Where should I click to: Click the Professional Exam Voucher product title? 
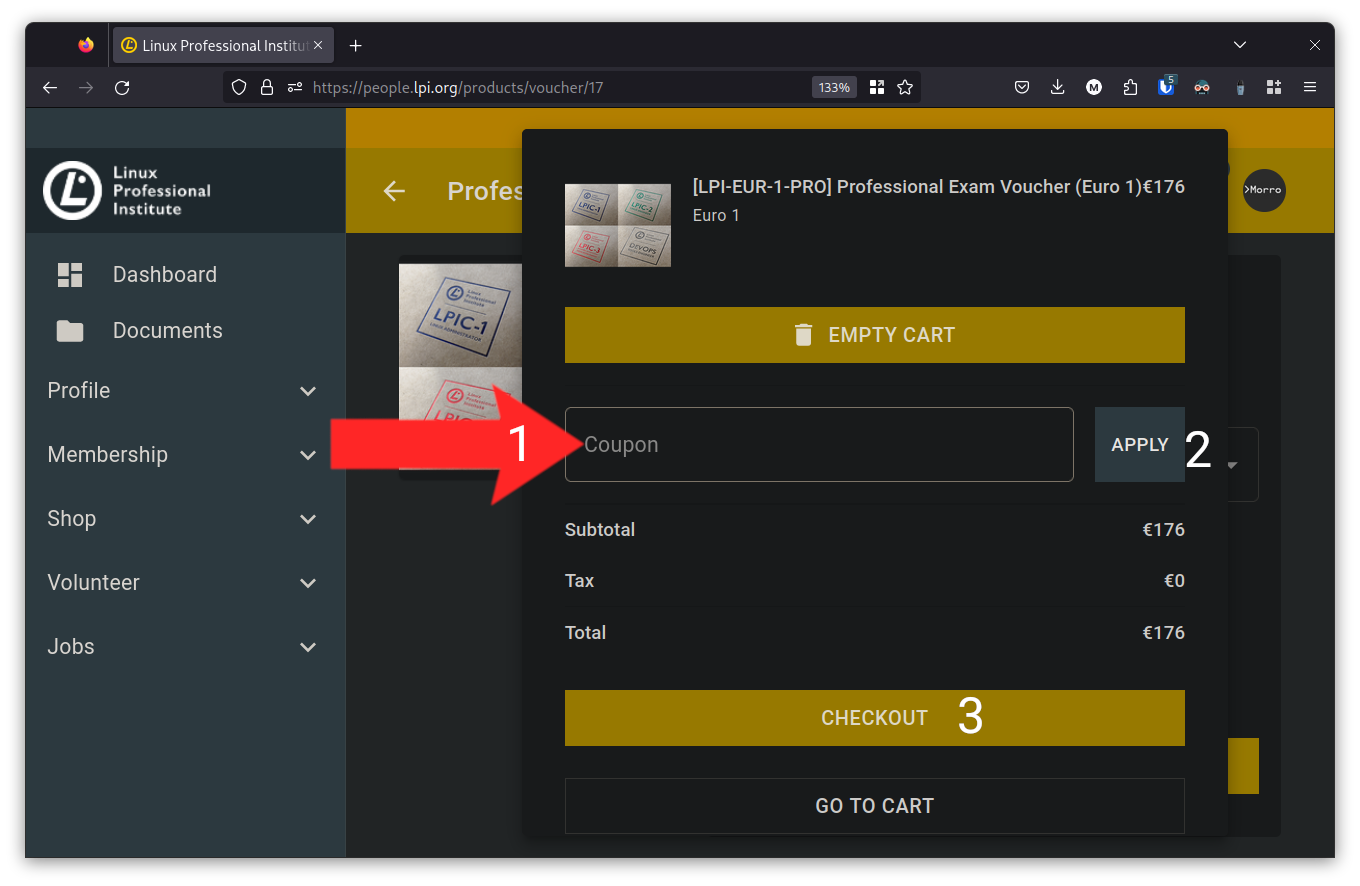pos(917,187)
